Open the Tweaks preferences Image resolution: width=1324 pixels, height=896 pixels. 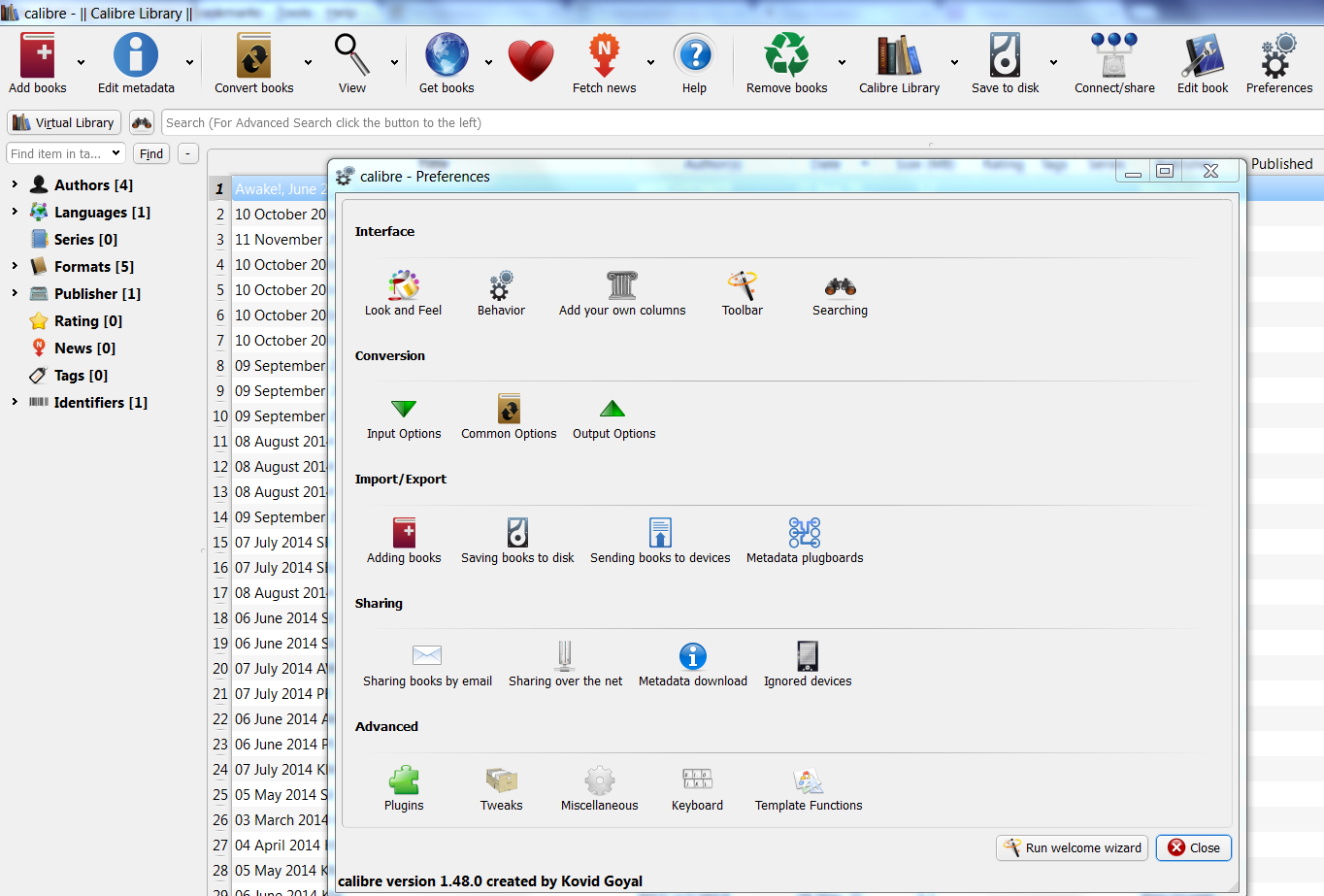(501, 789)
